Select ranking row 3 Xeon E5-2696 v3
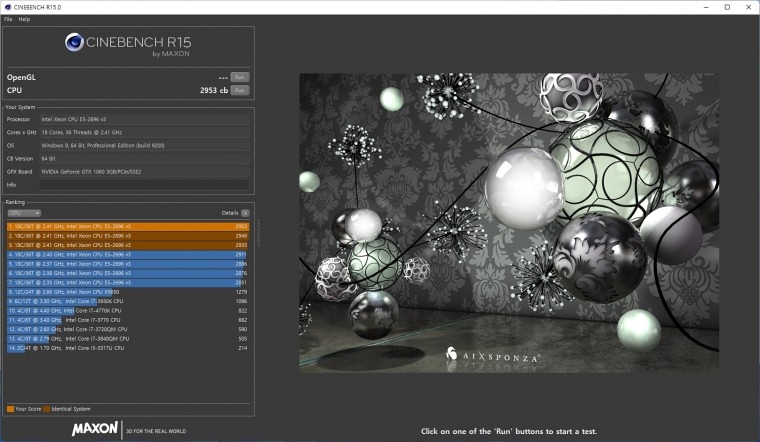760x442 pixels. tap(128, 245)
